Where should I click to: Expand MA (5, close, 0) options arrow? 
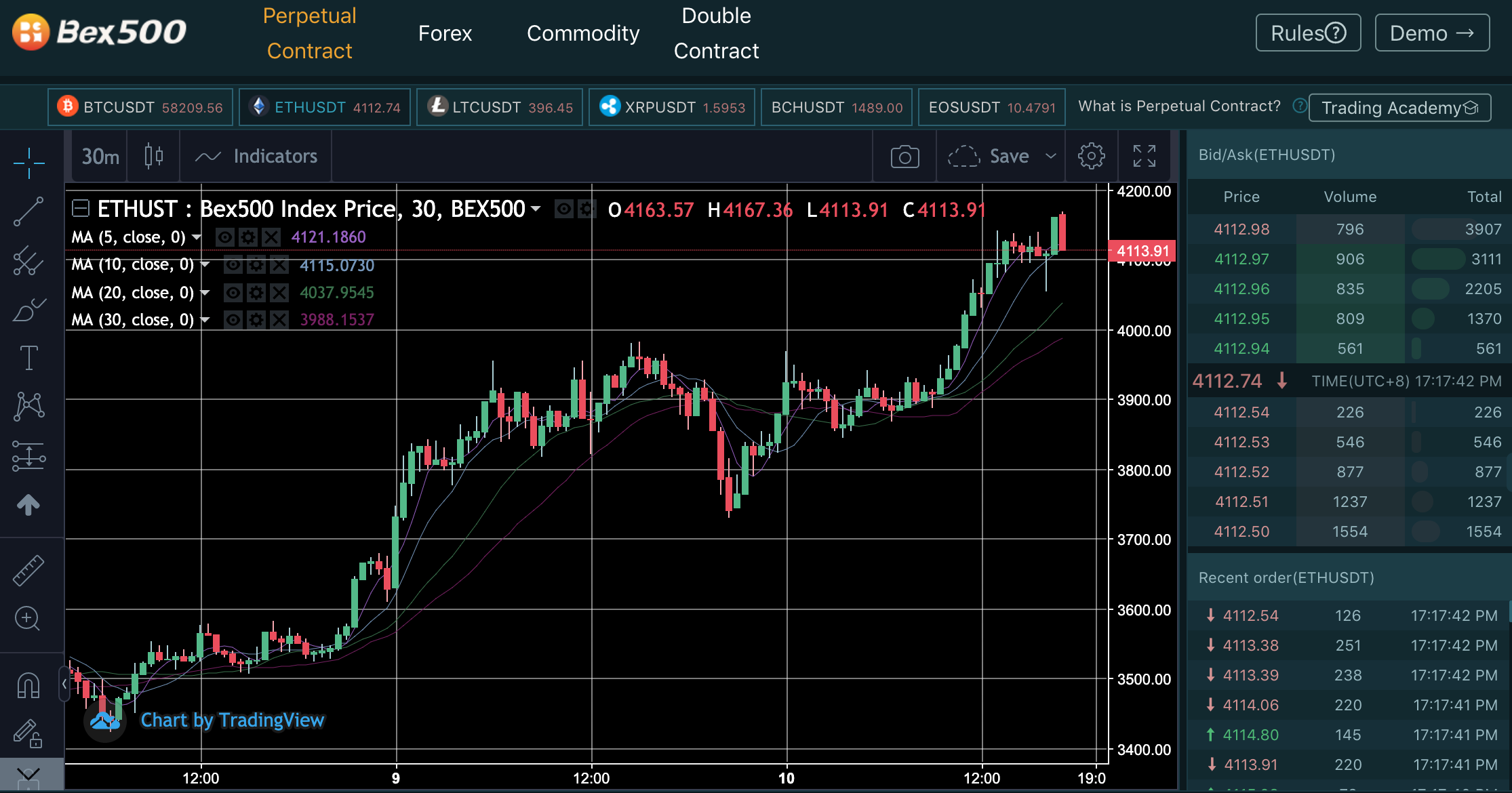[197, 237]
